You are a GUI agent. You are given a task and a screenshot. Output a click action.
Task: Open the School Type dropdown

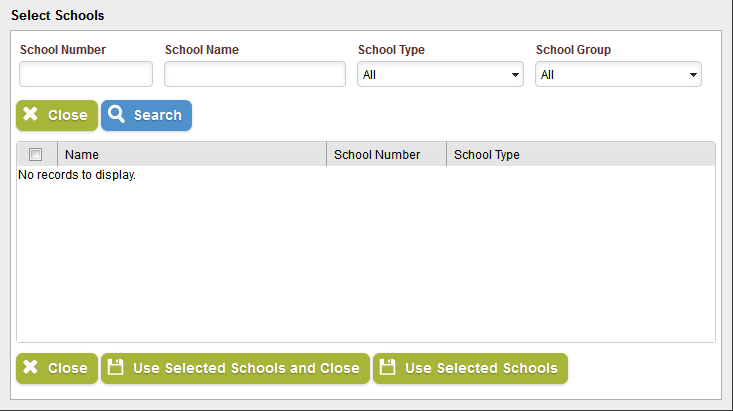tap(440, 75)
